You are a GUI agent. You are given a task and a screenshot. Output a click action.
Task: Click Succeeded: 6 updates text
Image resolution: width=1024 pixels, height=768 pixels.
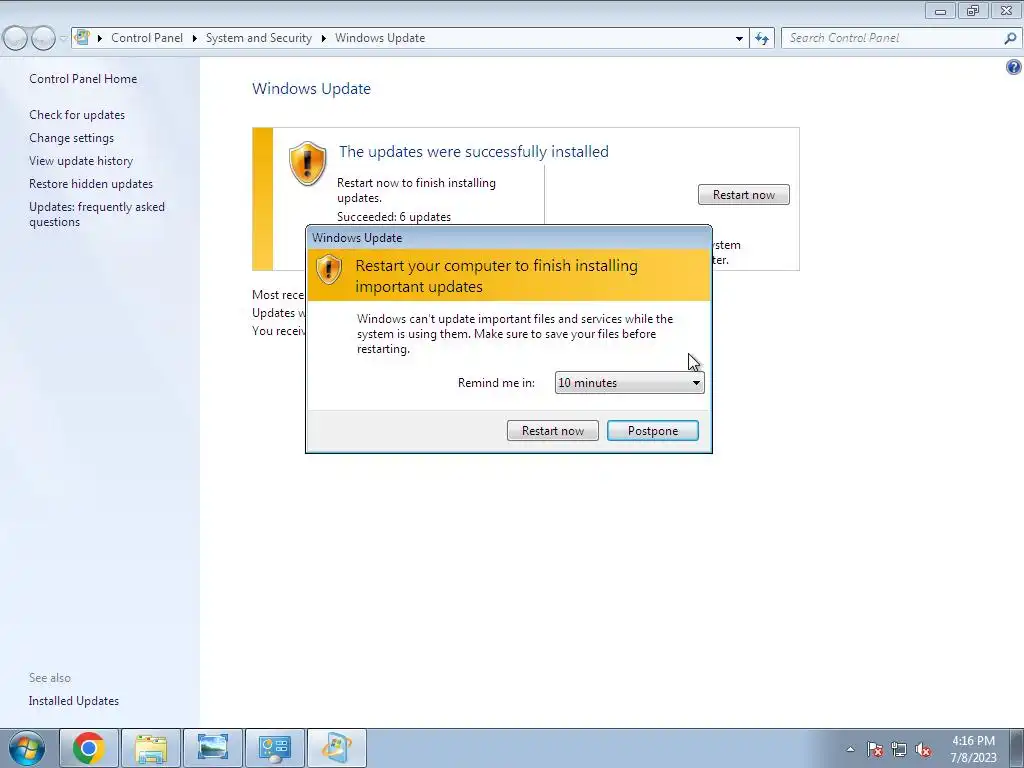[394, 216]
